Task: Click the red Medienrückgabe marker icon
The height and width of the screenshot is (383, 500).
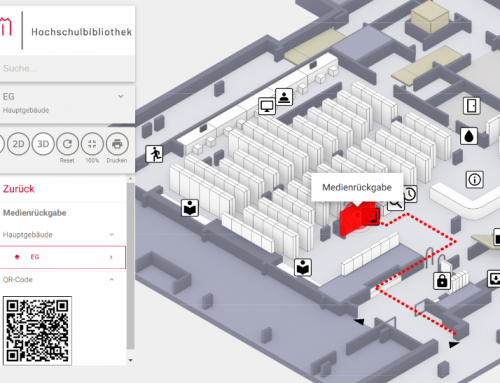Action: point(371,217)
